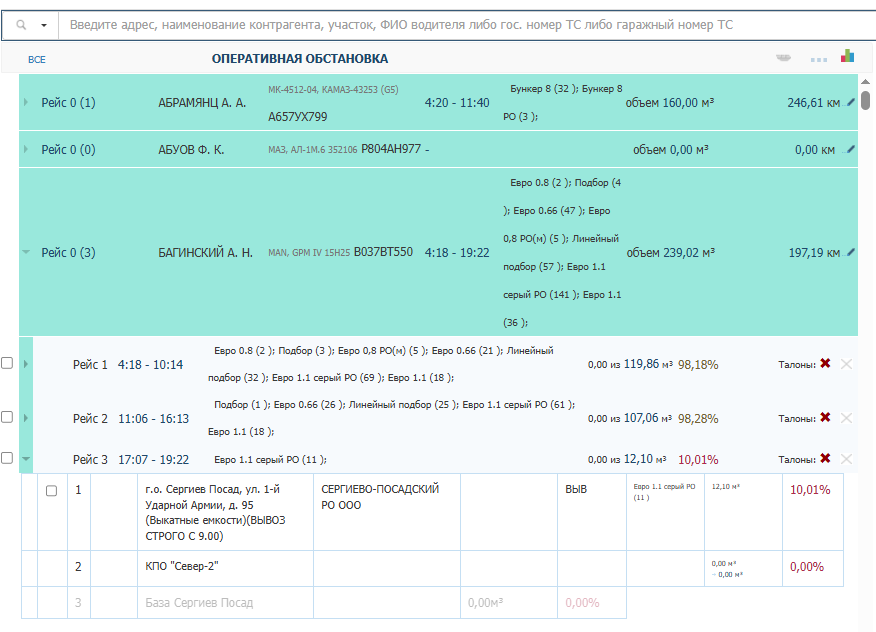Edit БАГИНСКИЙ А. Н. row via pencil
This screenshot has width=876, height=632.
tap(851, 253)
